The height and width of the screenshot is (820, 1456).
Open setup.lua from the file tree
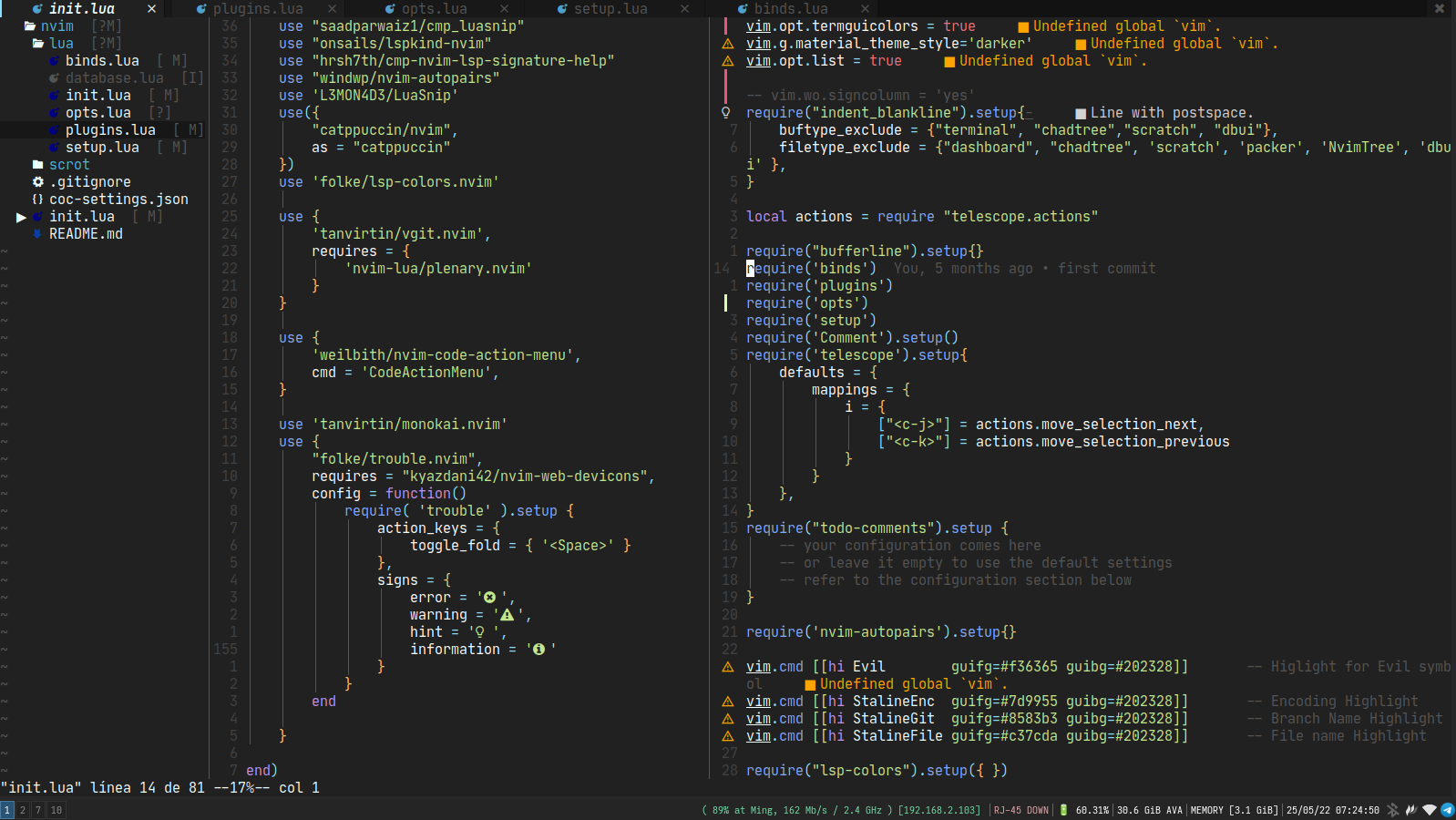[102, 147]
